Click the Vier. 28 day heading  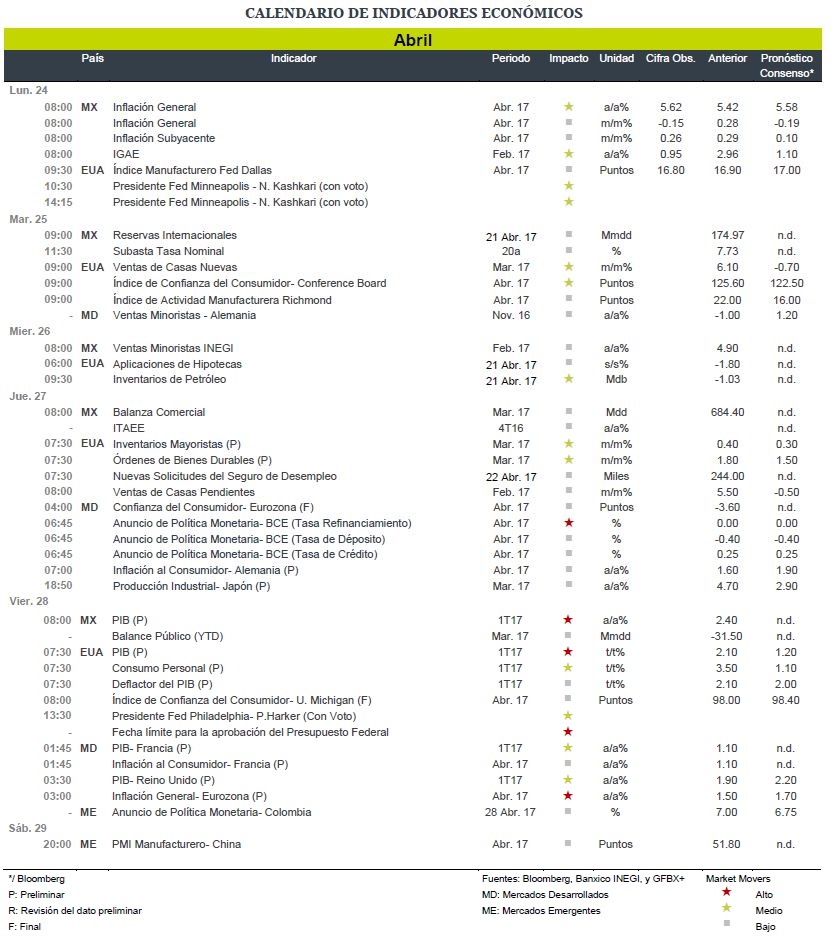[29, 601]
